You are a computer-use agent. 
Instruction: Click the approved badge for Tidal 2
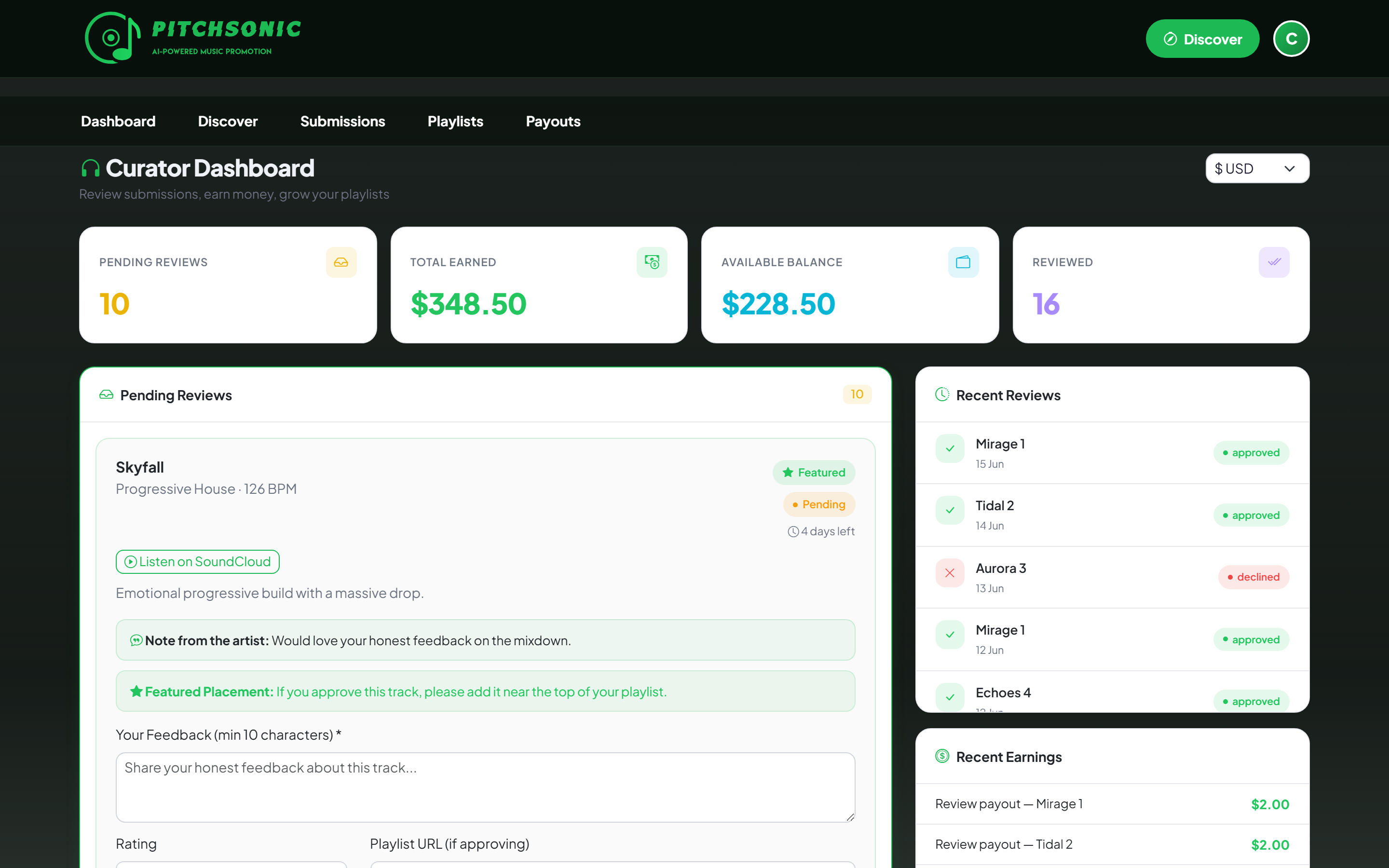pos(1251,515)
